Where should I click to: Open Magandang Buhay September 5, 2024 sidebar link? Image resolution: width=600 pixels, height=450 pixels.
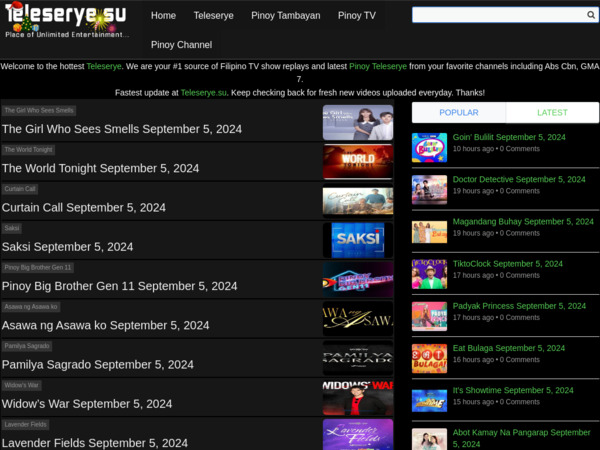coord(523,222)
